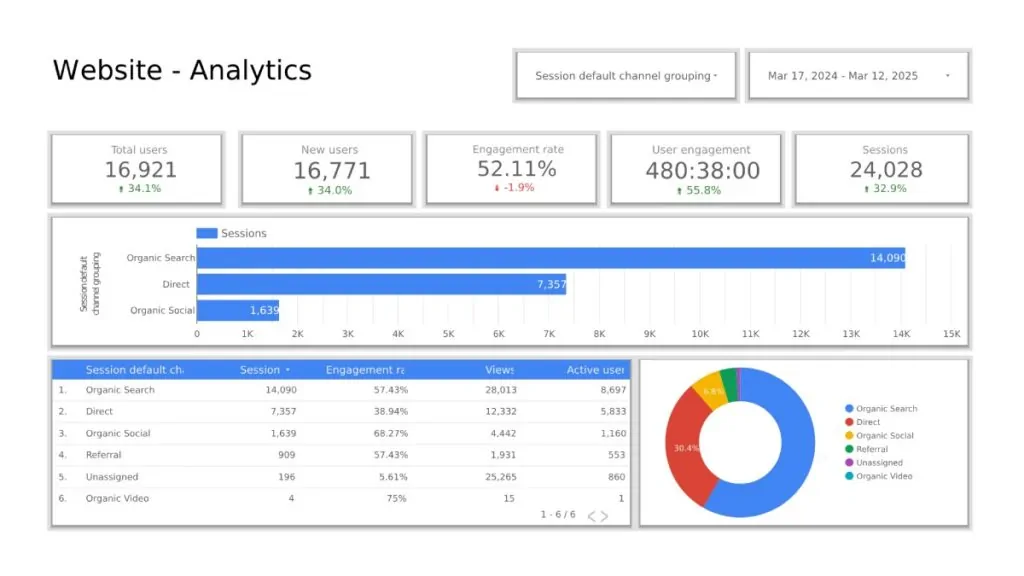The image size is (1024, 576).
Task: Click the Direct table row label
Action: click(x=99, y=411)
